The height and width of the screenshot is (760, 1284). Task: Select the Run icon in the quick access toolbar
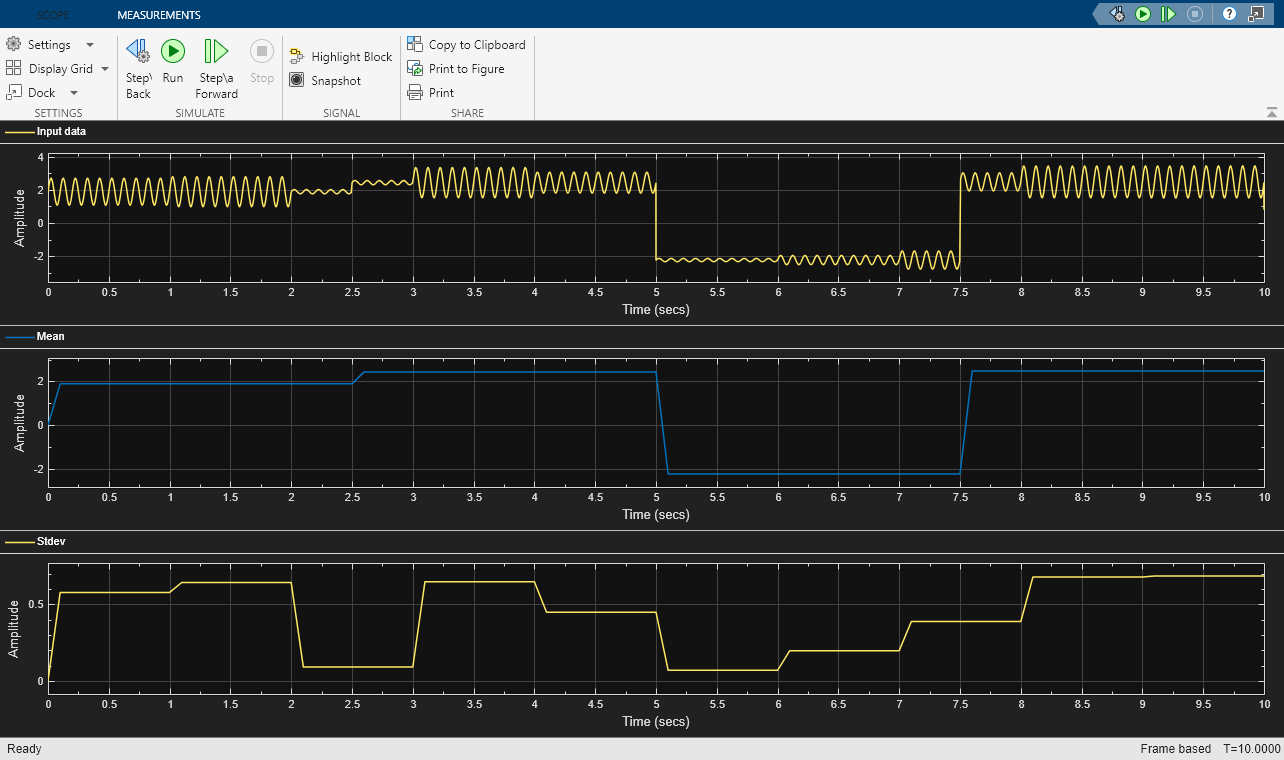(x=1143, y=13)
